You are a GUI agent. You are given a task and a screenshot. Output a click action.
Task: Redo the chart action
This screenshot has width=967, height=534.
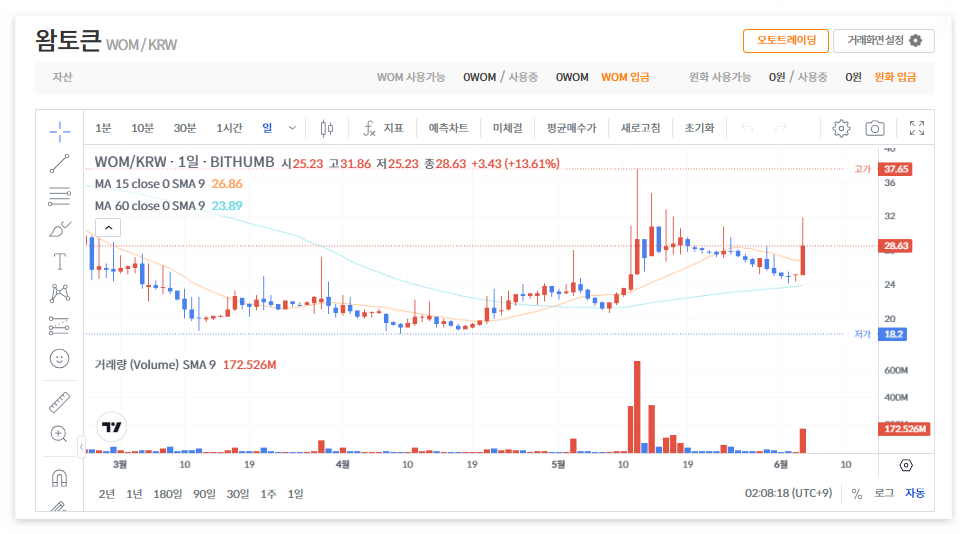point(781,128)
